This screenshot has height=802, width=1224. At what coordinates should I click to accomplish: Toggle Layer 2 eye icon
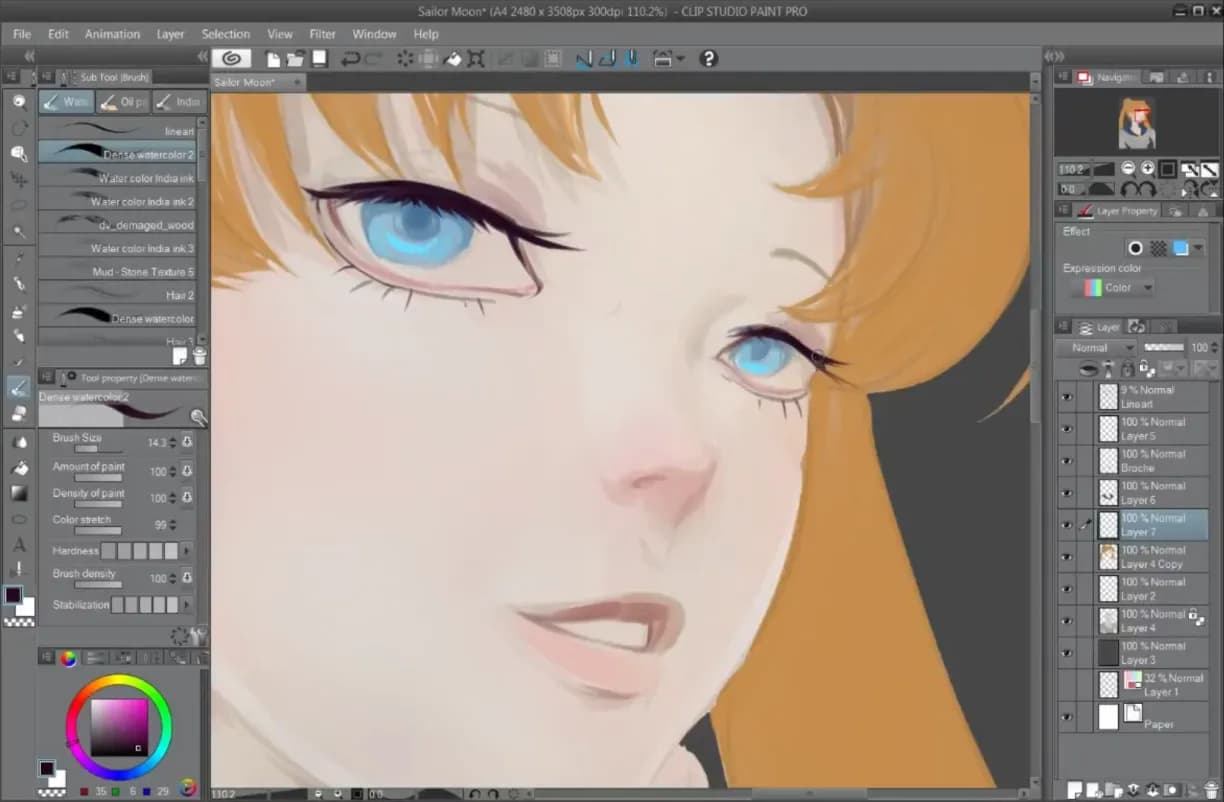click(1067, 589)
